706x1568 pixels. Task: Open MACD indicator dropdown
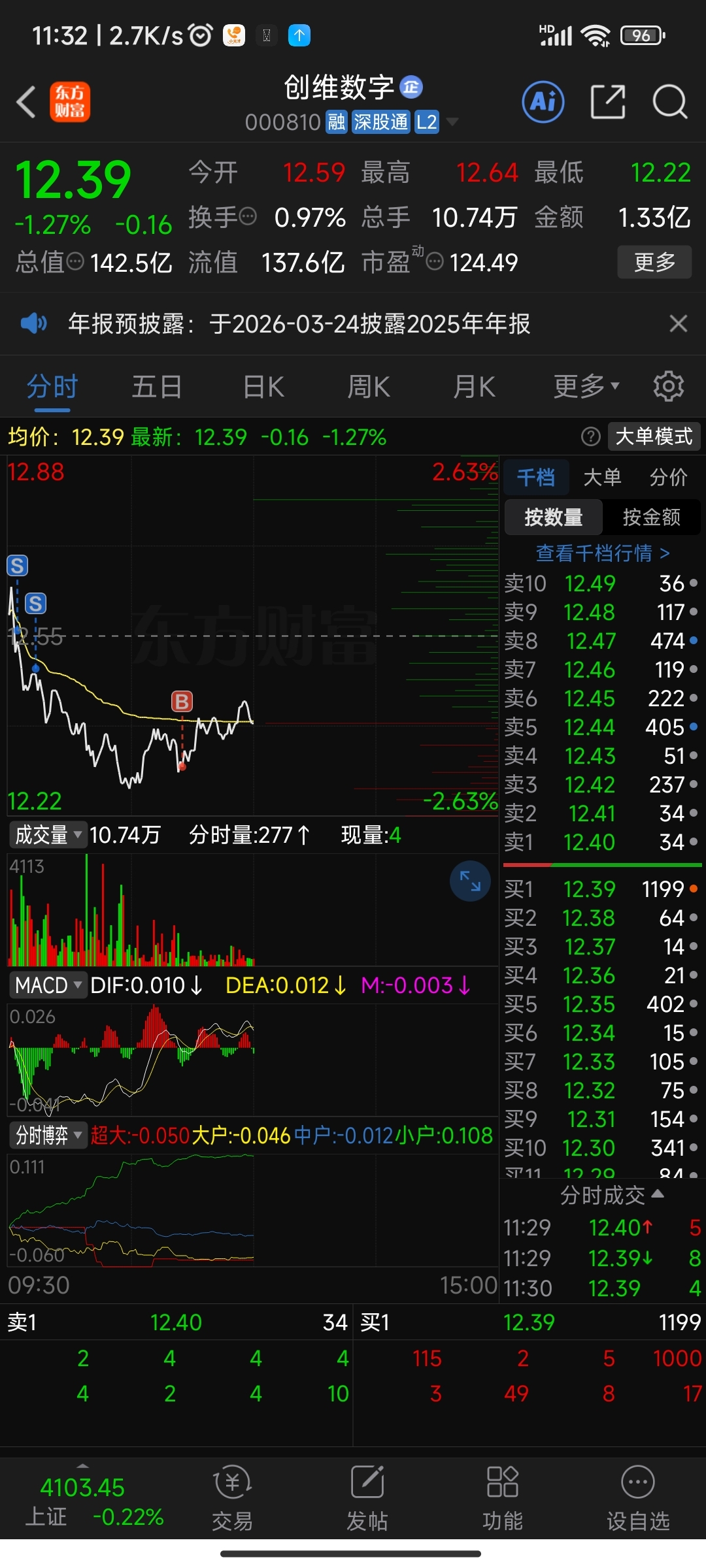click(48, 985)
